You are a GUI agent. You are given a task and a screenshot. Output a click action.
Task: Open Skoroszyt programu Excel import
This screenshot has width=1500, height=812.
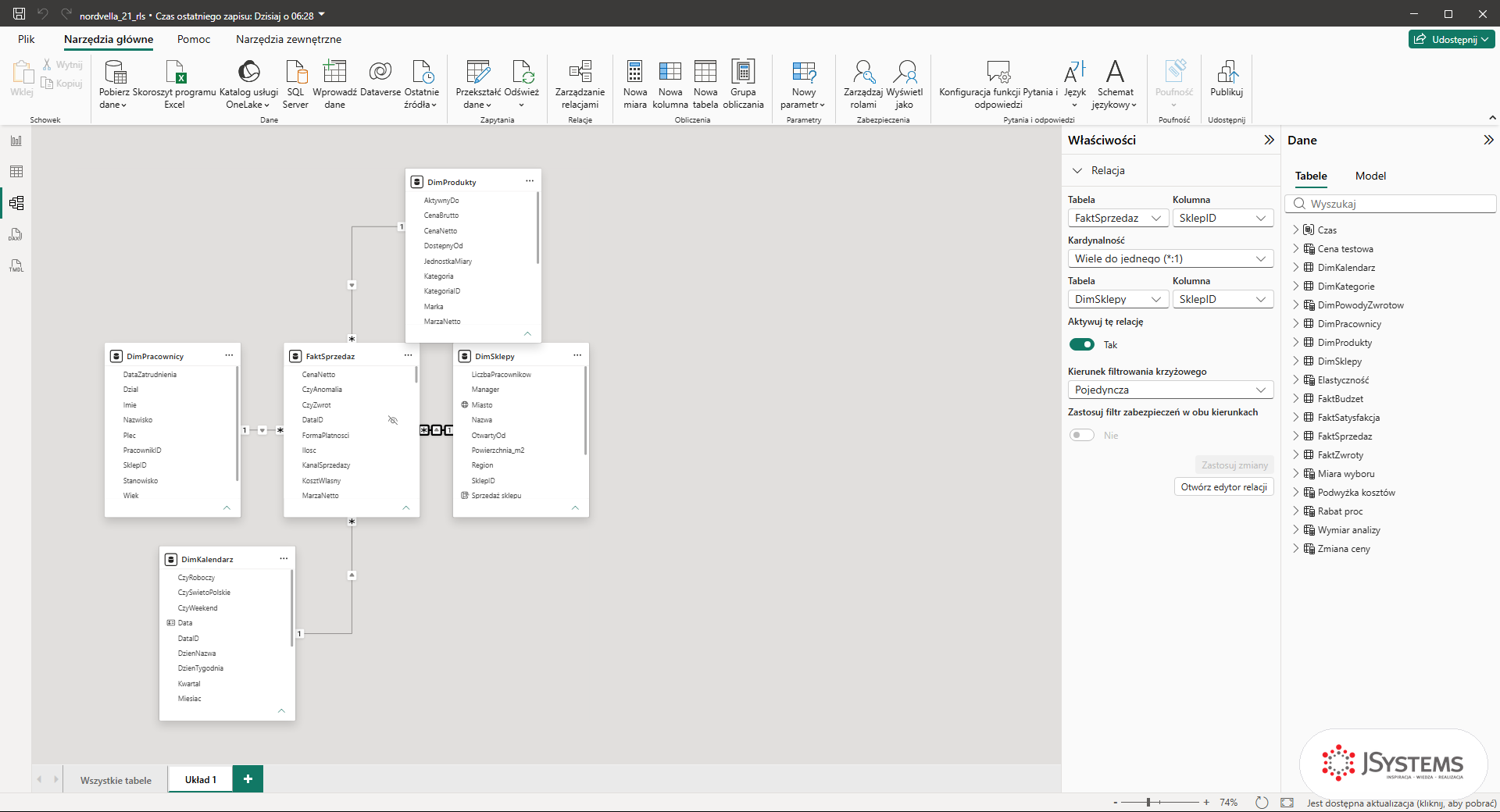click(174, 84)
